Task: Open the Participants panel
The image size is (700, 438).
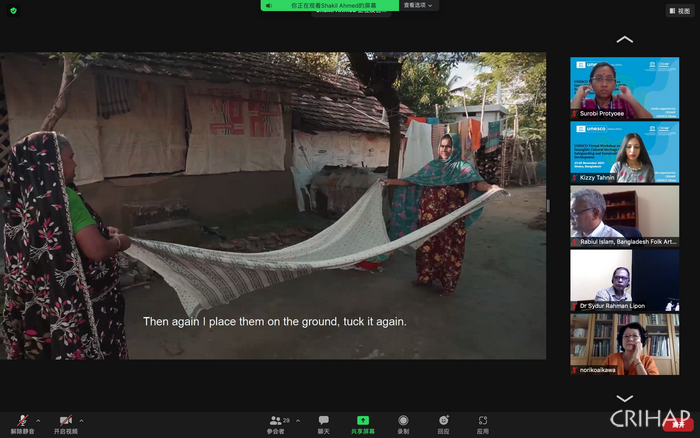Action: click(275, 423)
